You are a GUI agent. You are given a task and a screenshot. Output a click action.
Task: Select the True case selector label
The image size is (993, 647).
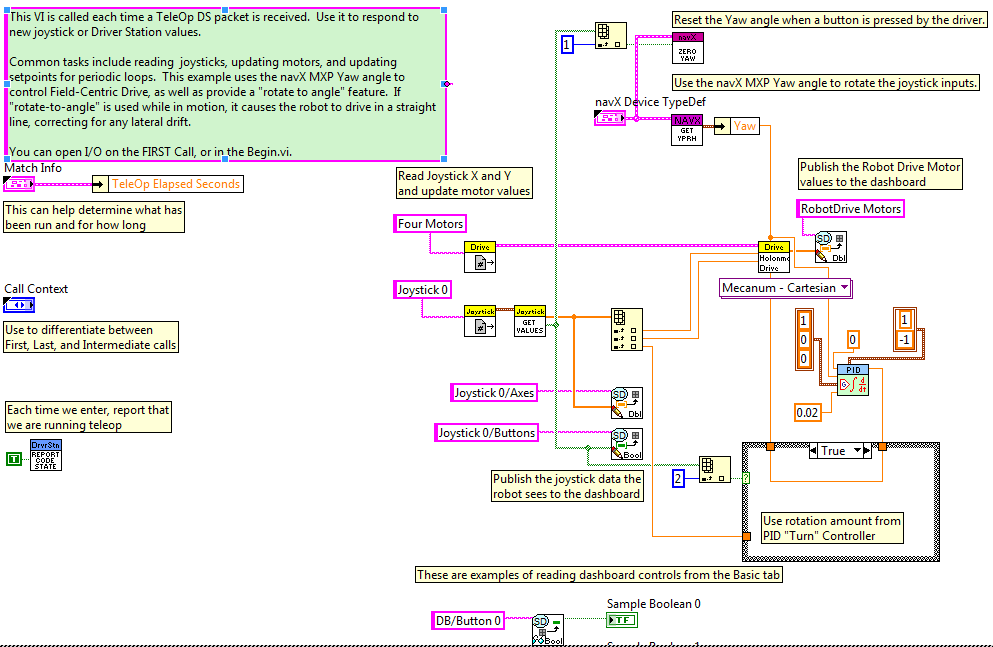tap(835, 451)
